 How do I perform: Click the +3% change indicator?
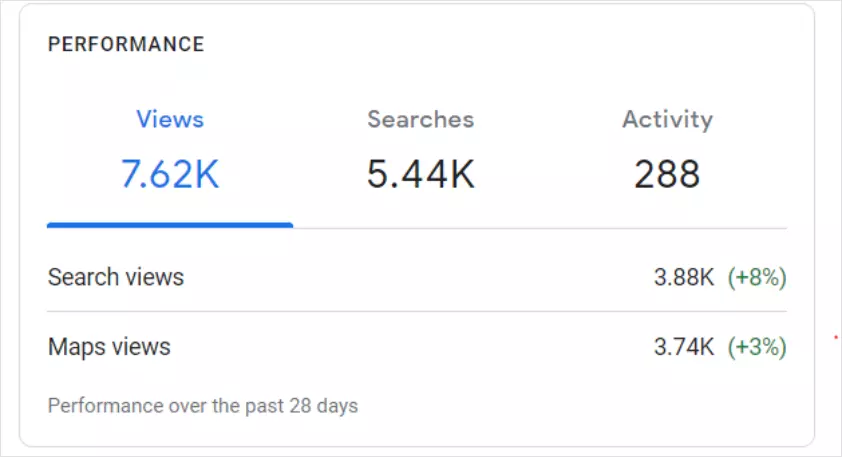pos(757,347)
